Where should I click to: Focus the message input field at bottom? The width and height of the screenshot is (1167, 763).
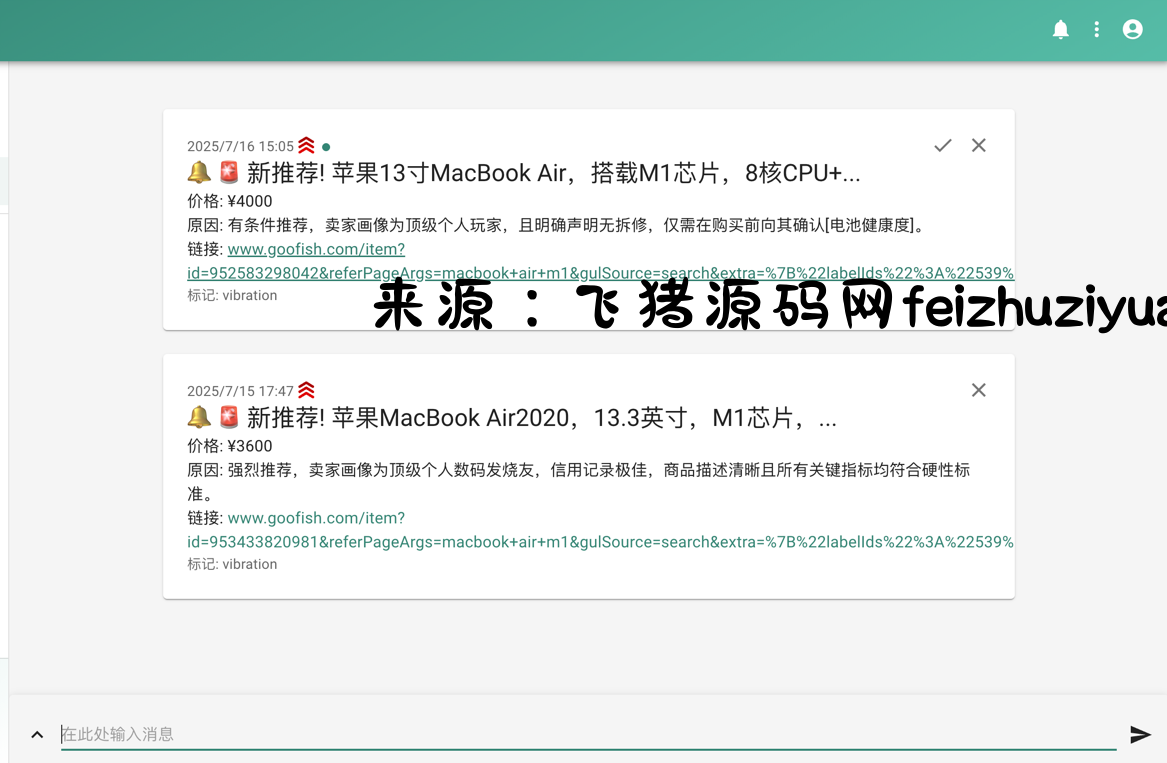588,734
